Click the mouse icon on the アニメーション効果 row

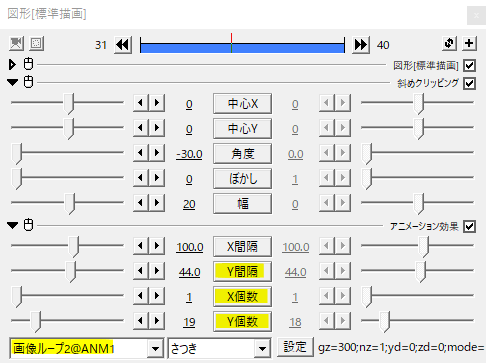29,225
